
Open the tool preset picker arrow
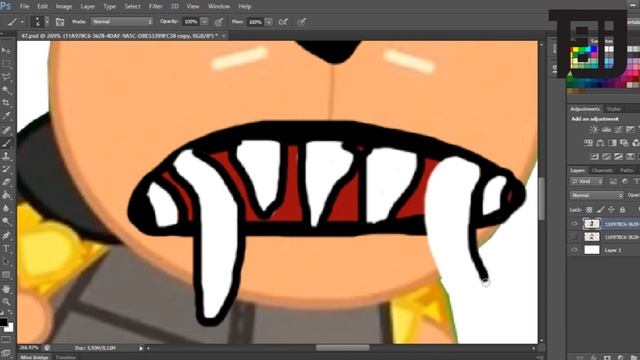tap(22, 22)
